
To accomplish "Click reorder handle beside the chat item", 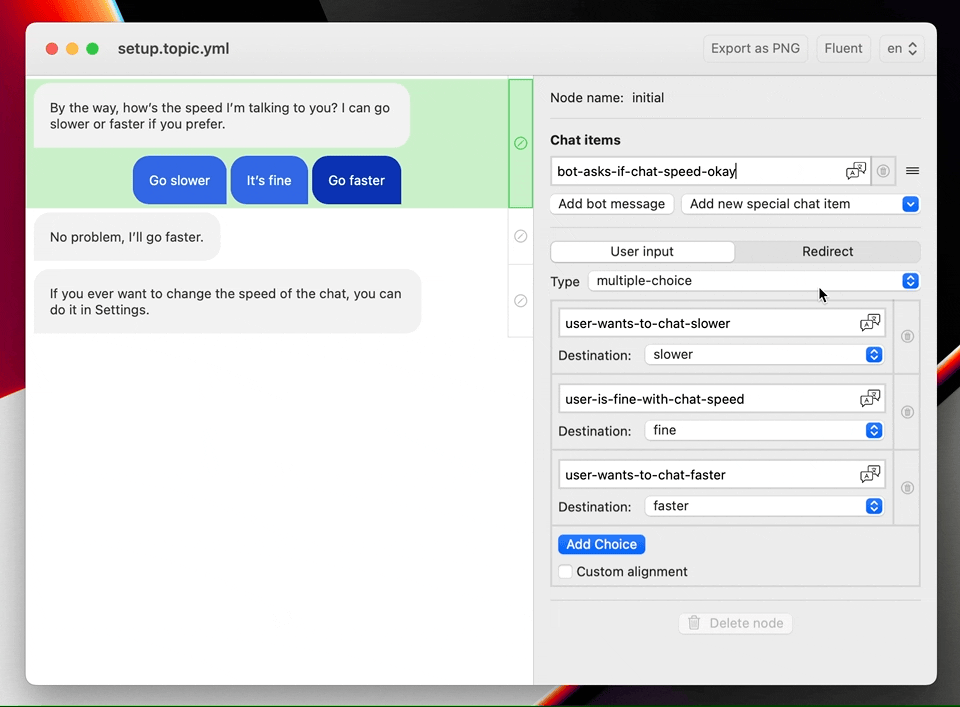I will [912, 171].
